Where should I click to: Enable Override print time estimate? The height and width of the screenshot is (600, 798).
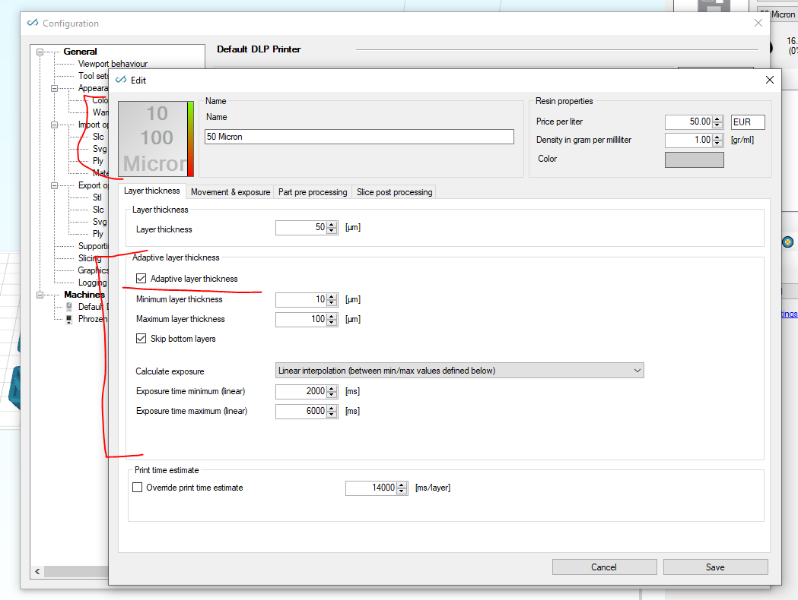137,488
